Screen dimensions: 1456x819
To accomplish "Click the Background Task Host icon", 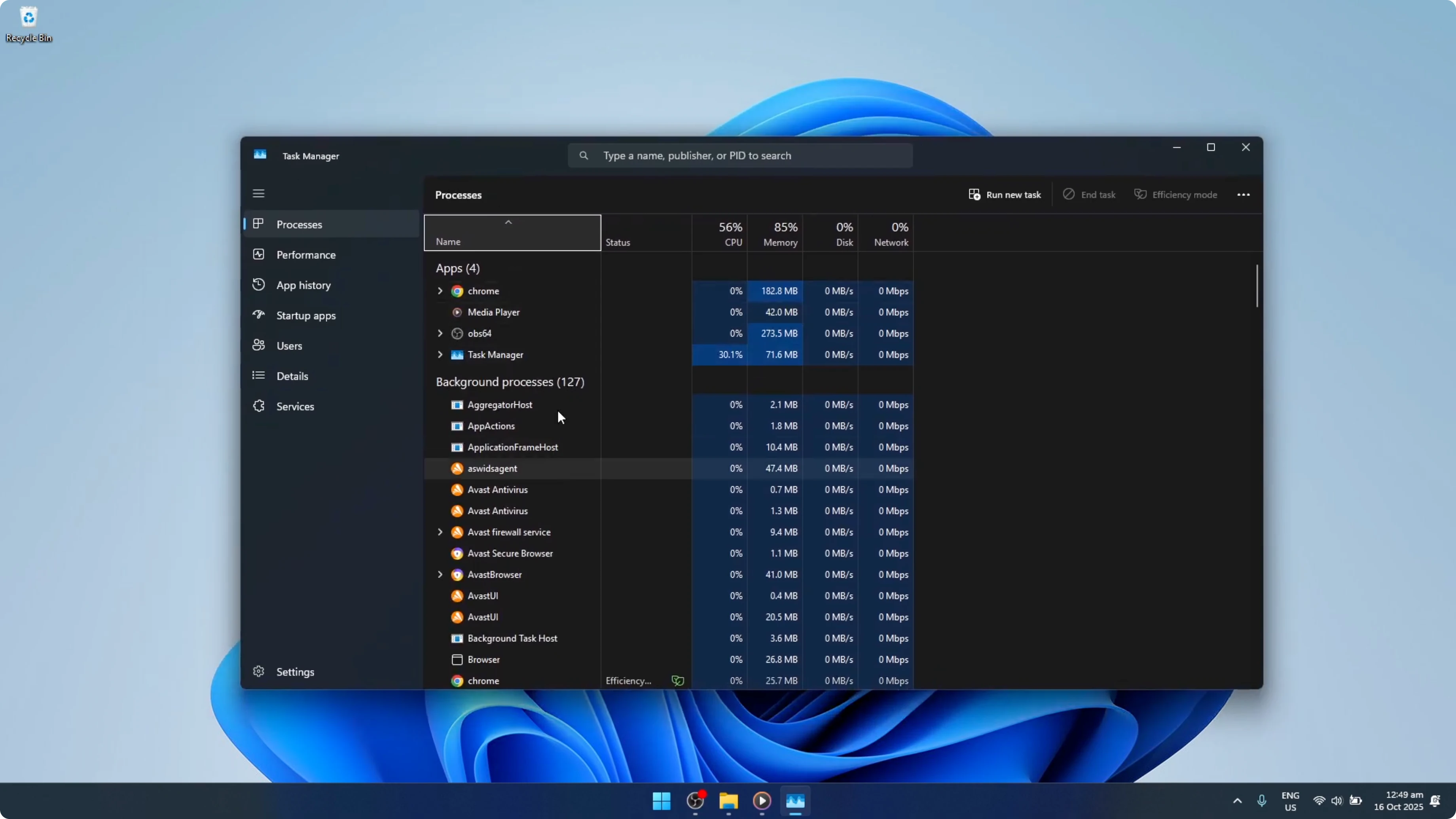I will click(457, 639).
